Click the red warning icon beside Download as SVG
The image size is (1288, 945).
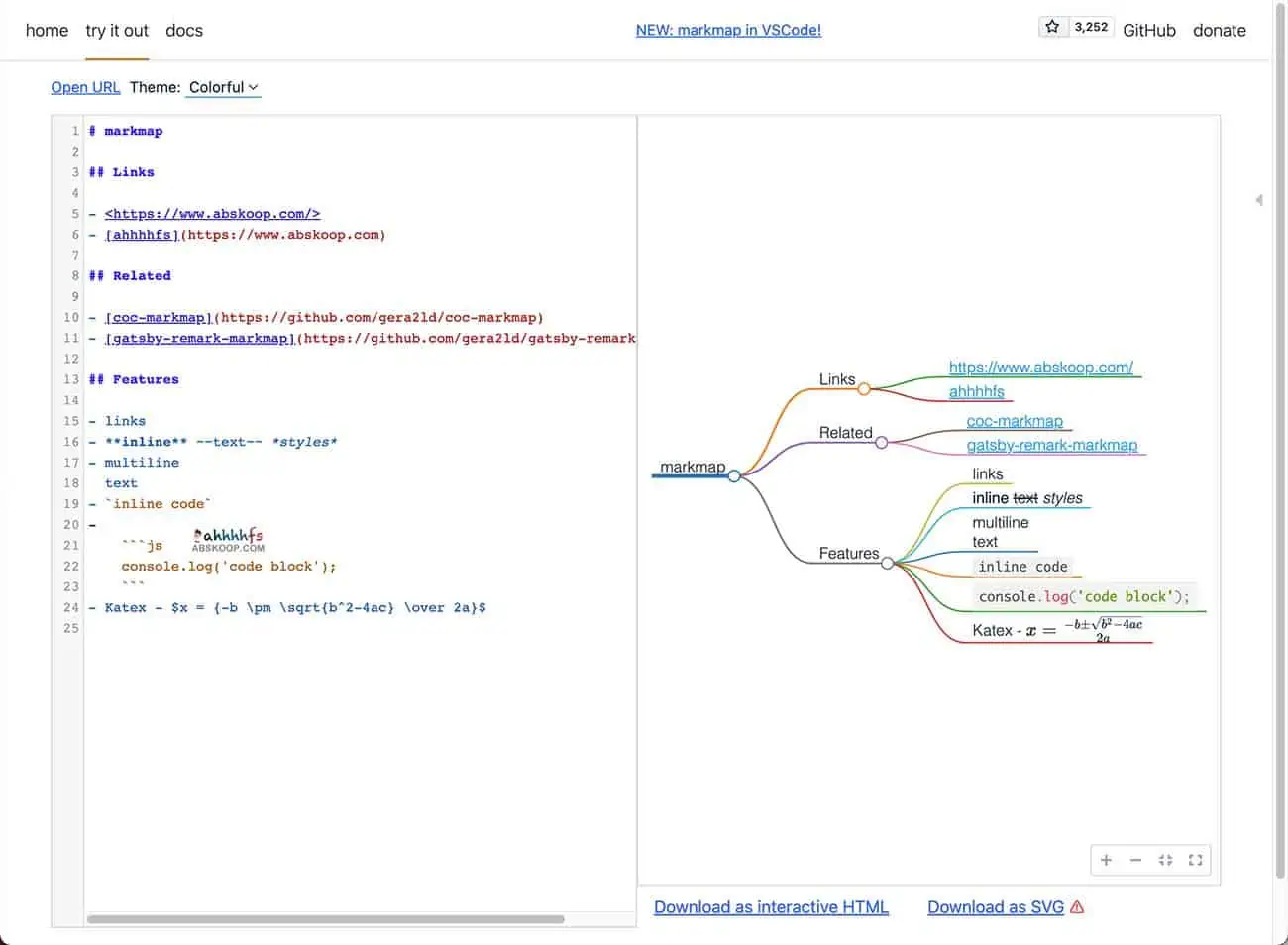coord(1078,907)
